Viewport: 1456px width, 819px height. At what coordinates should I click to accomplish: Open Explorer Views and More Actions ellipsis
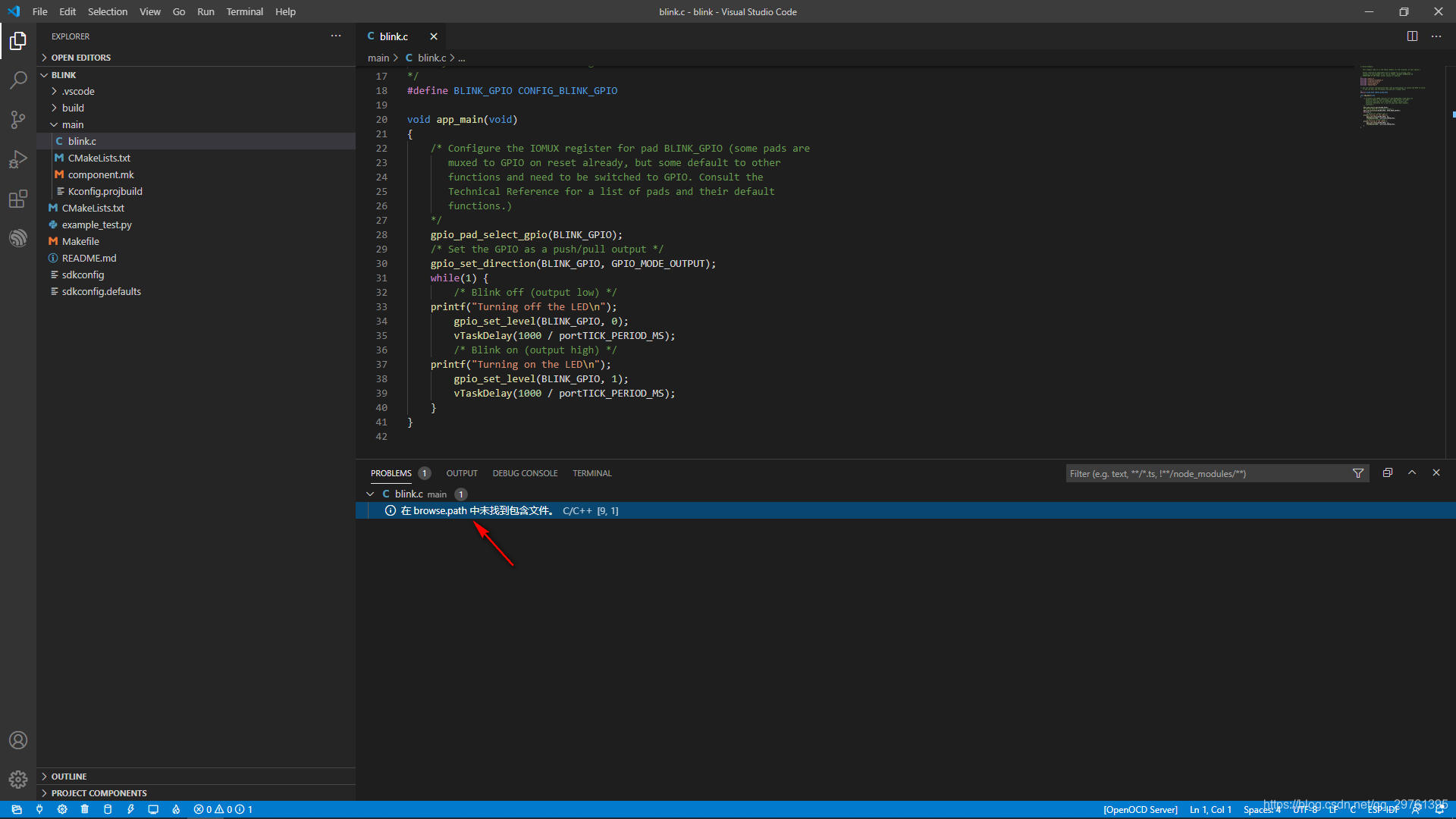[336, 36]
